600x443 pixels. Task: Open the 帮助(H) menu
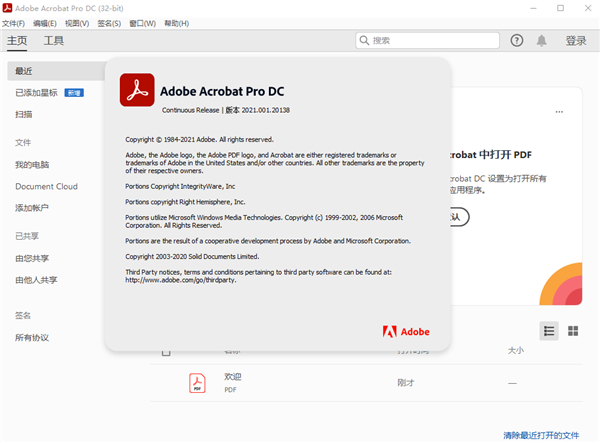tap(176, 23)
